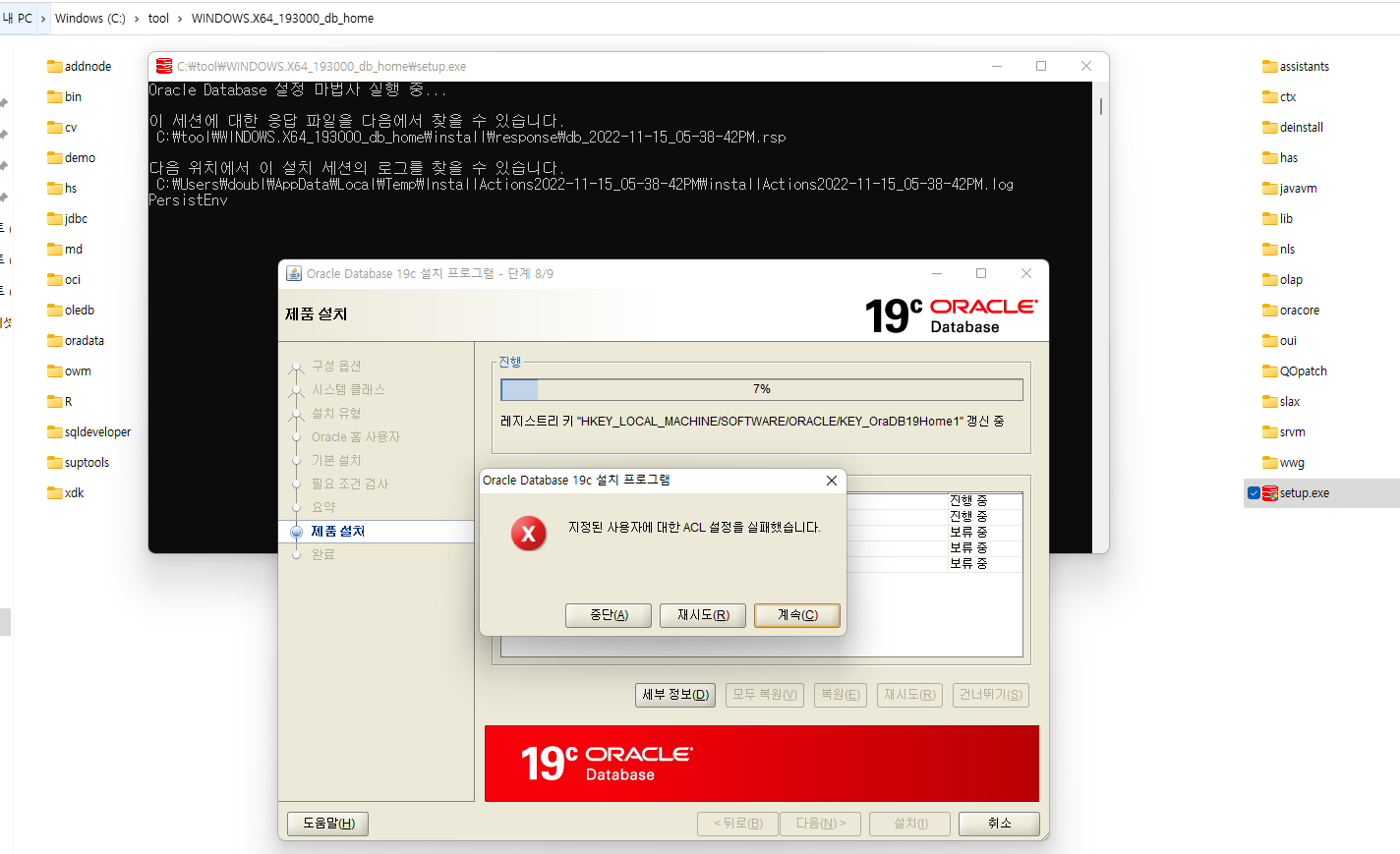This screenshot has width=1400, height=854.
Task: Select the owm folder icon
Action: pos(55,371)
